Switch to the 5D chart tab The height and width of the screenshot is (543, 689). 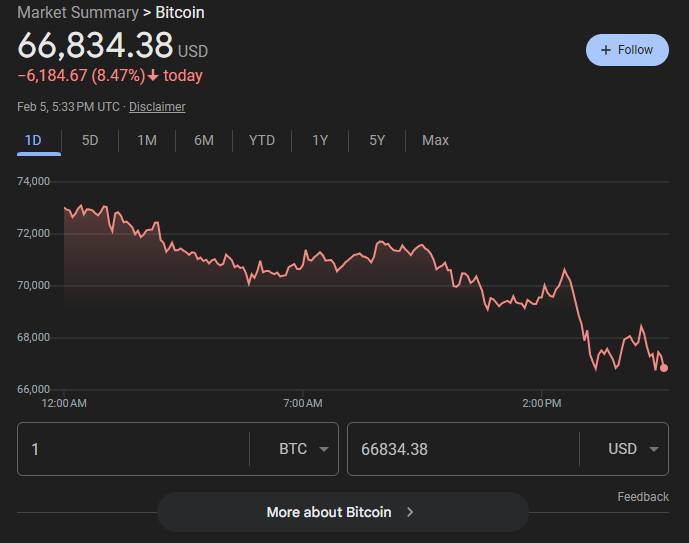point(90,140)
